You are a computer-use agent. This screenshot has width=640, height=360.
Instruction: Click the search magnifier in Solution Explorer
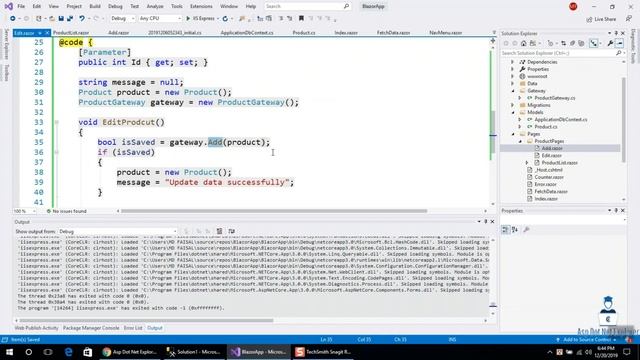(619, 53)
